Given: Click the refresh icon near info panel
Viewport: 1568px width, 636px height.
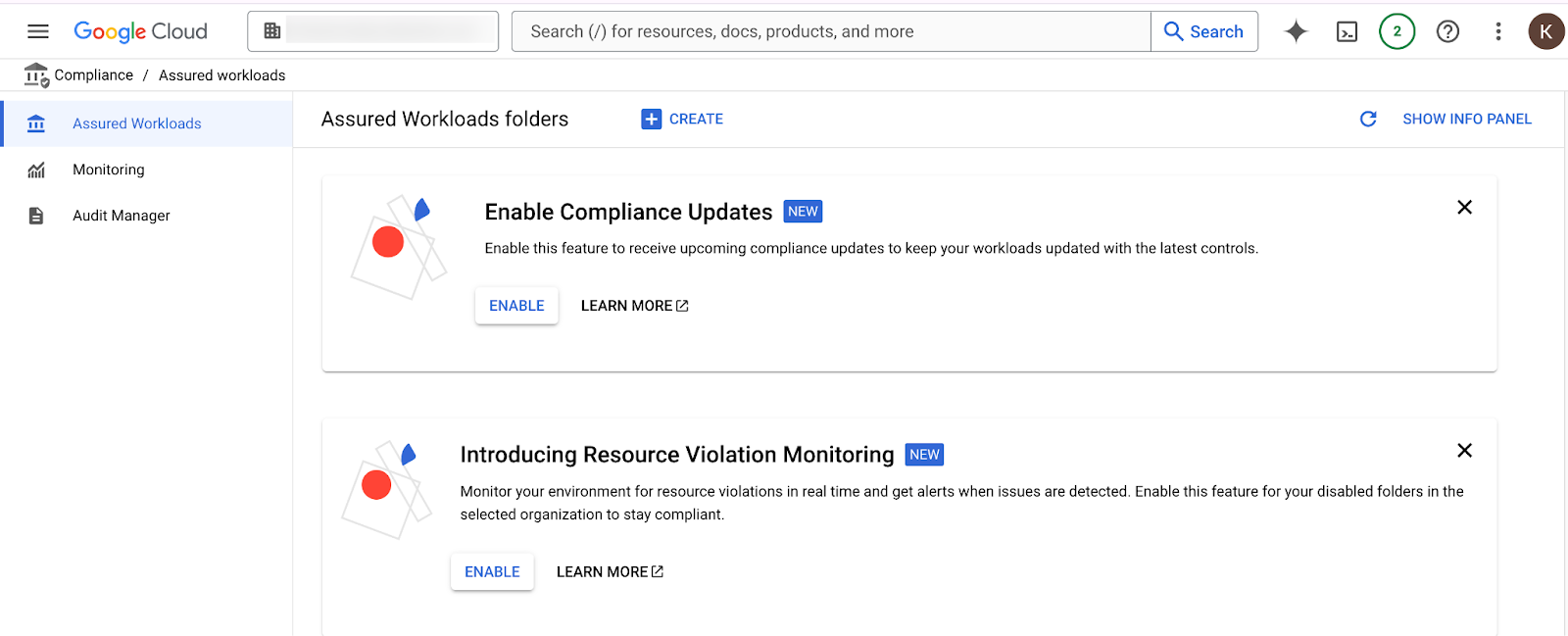Looking at the screenshot, I should [x=1368, y=119].
